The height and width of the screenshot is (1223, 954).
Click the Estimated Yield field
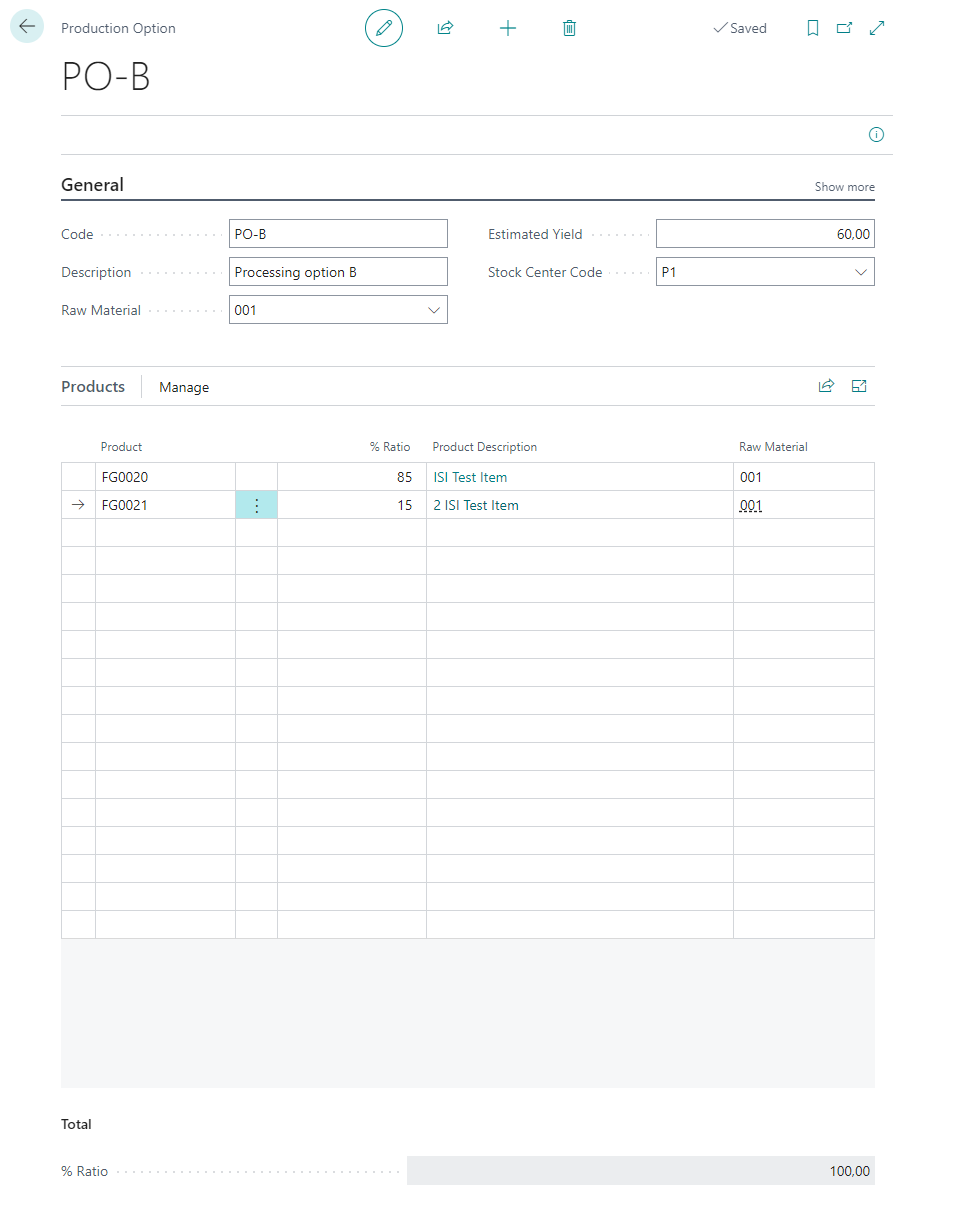pyautogui.click(x=764, y=234)
